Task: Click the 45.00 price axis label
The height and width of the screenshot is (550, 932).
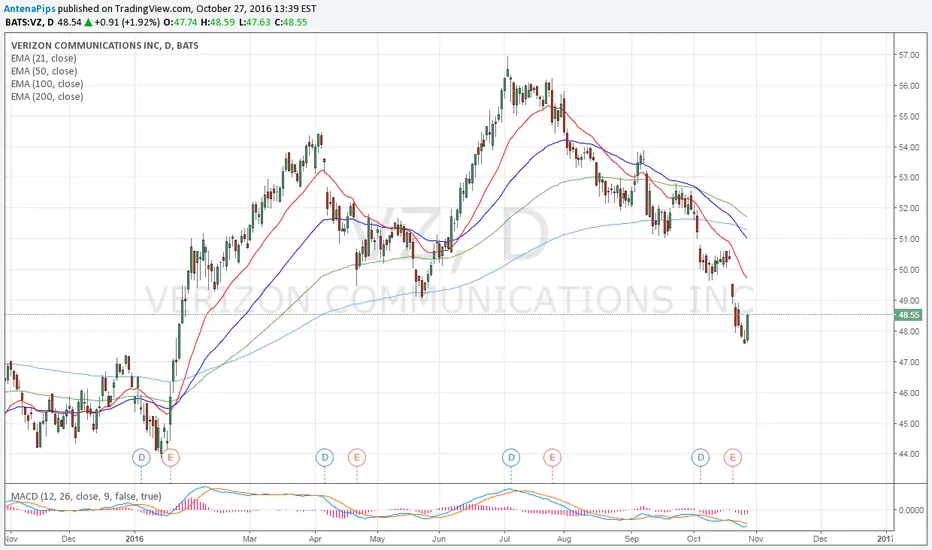Action: tap(909, 424)
